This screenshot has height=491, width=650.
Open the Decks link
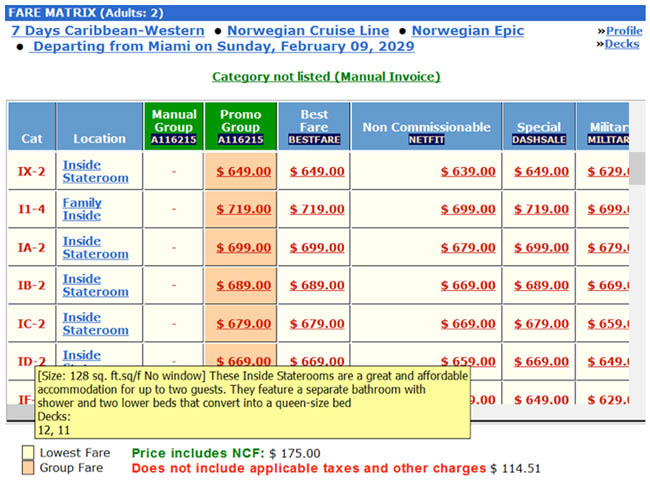[621, 44]
